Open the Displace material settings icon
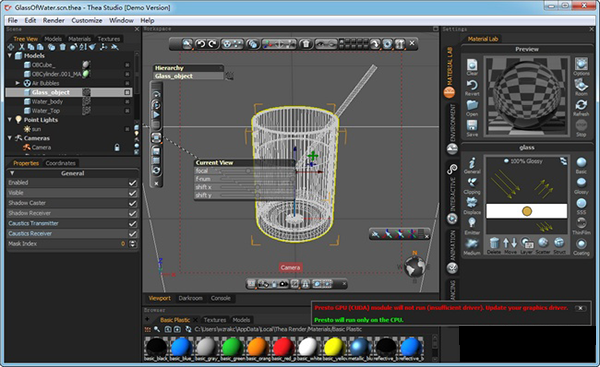Screen dimensions: 600x367 pos(472,202)
